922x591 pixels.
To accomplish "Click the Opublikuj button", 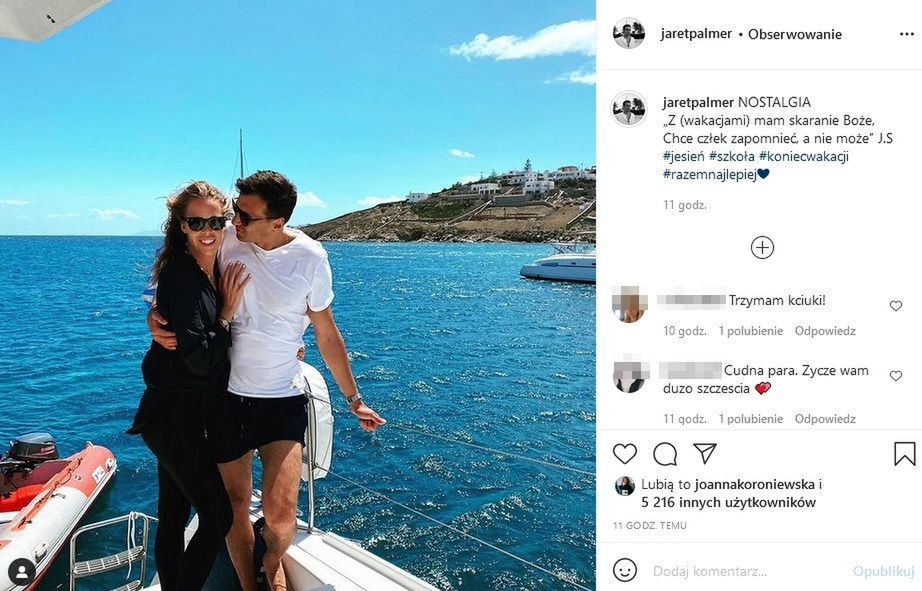I will coord(884,571).
